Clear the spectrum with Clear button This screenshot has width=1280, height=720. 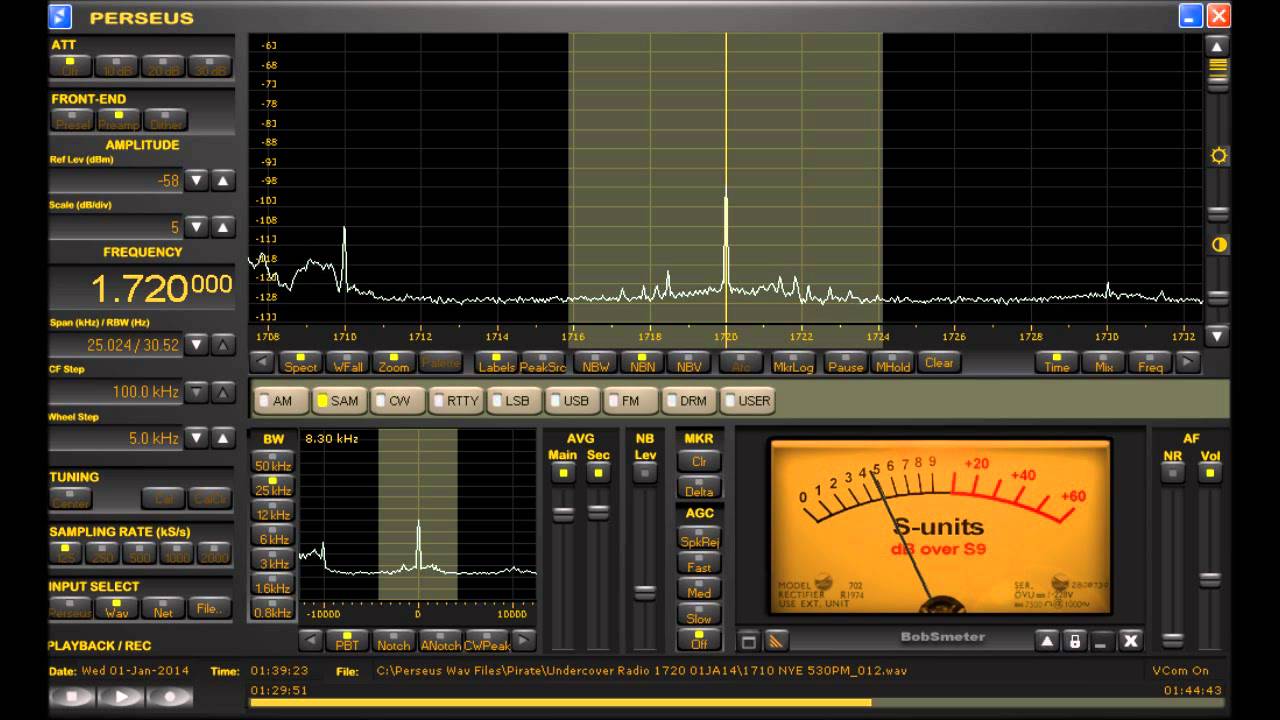point(939,362)
